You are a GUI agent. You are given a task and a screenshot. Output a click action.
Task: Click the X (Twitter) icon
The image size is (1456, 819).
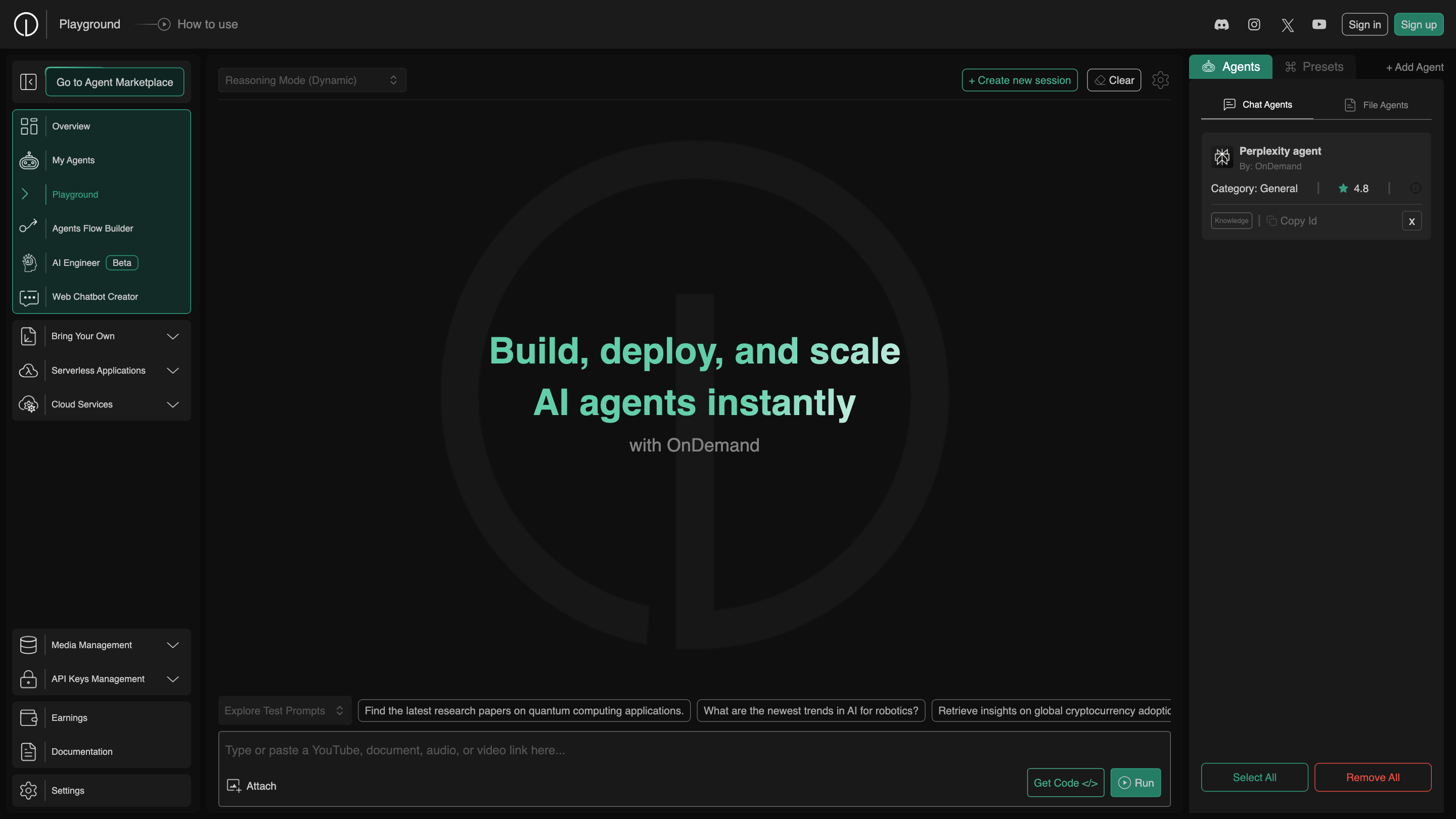pos(1288,25)
